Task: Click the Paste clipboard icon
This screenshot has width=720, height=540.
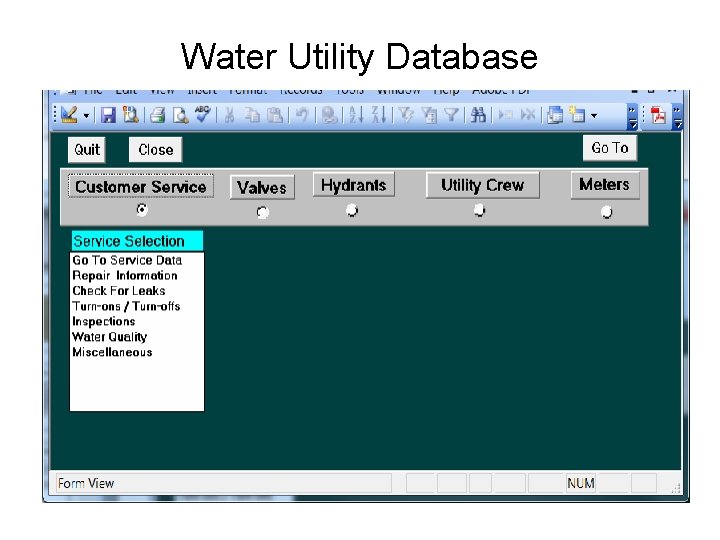Action: click(275, 115)
